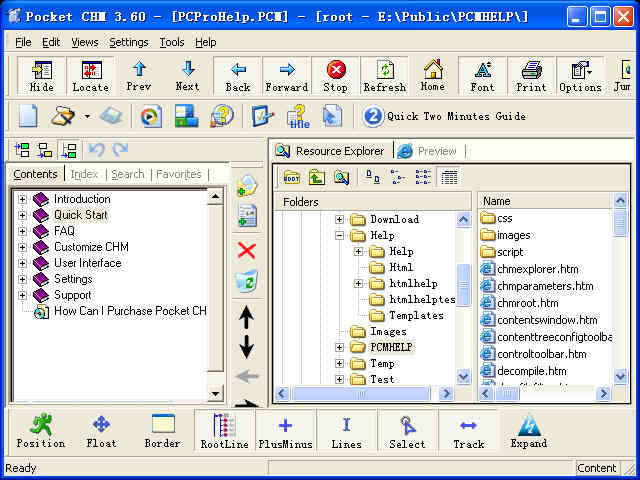This screenshot has width=640, height=480.
Task: Click the Name column header
Action: click(x=545, y=201)
